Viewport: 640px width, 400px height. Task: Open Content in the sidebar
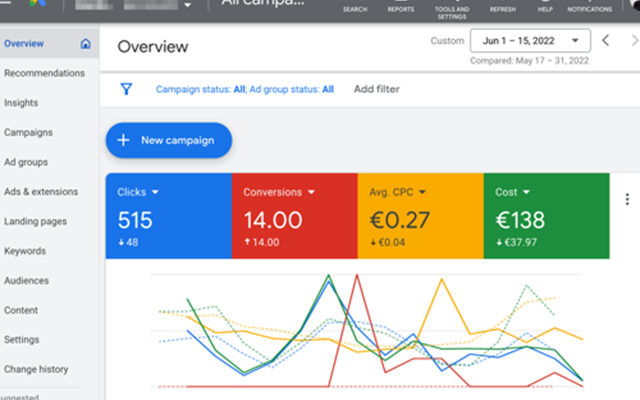[x=21, y=310]
